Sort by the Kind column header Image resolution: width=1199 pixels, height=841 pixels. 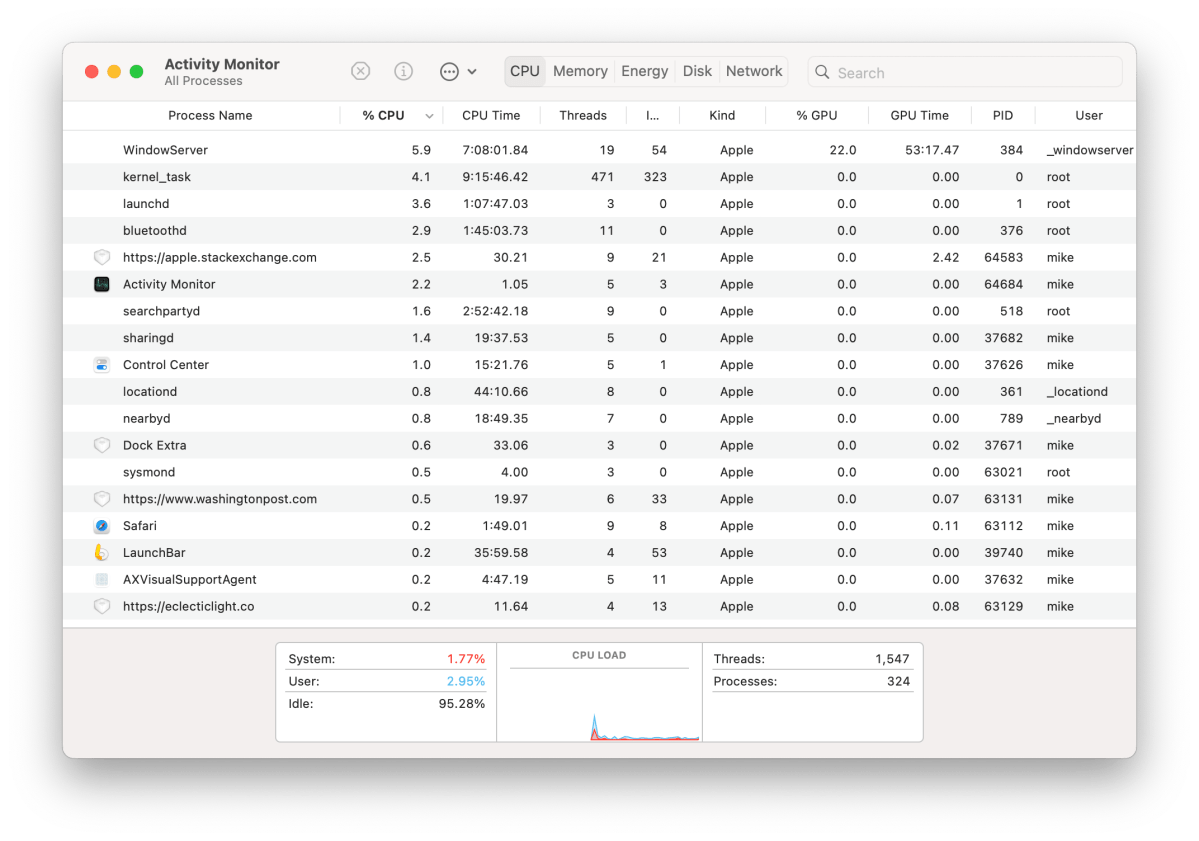tap(722, 115)
